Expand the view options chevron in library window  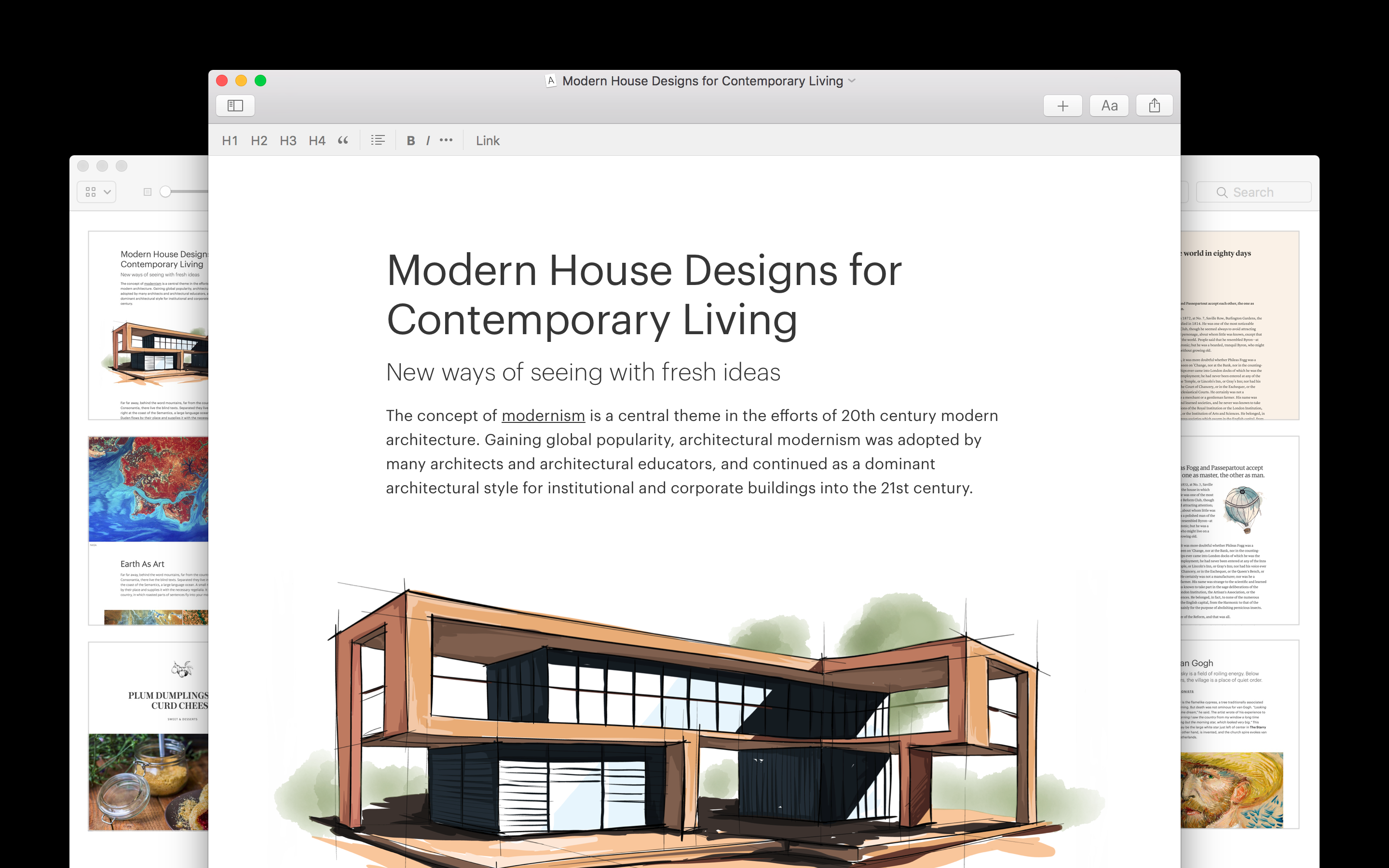108,192
